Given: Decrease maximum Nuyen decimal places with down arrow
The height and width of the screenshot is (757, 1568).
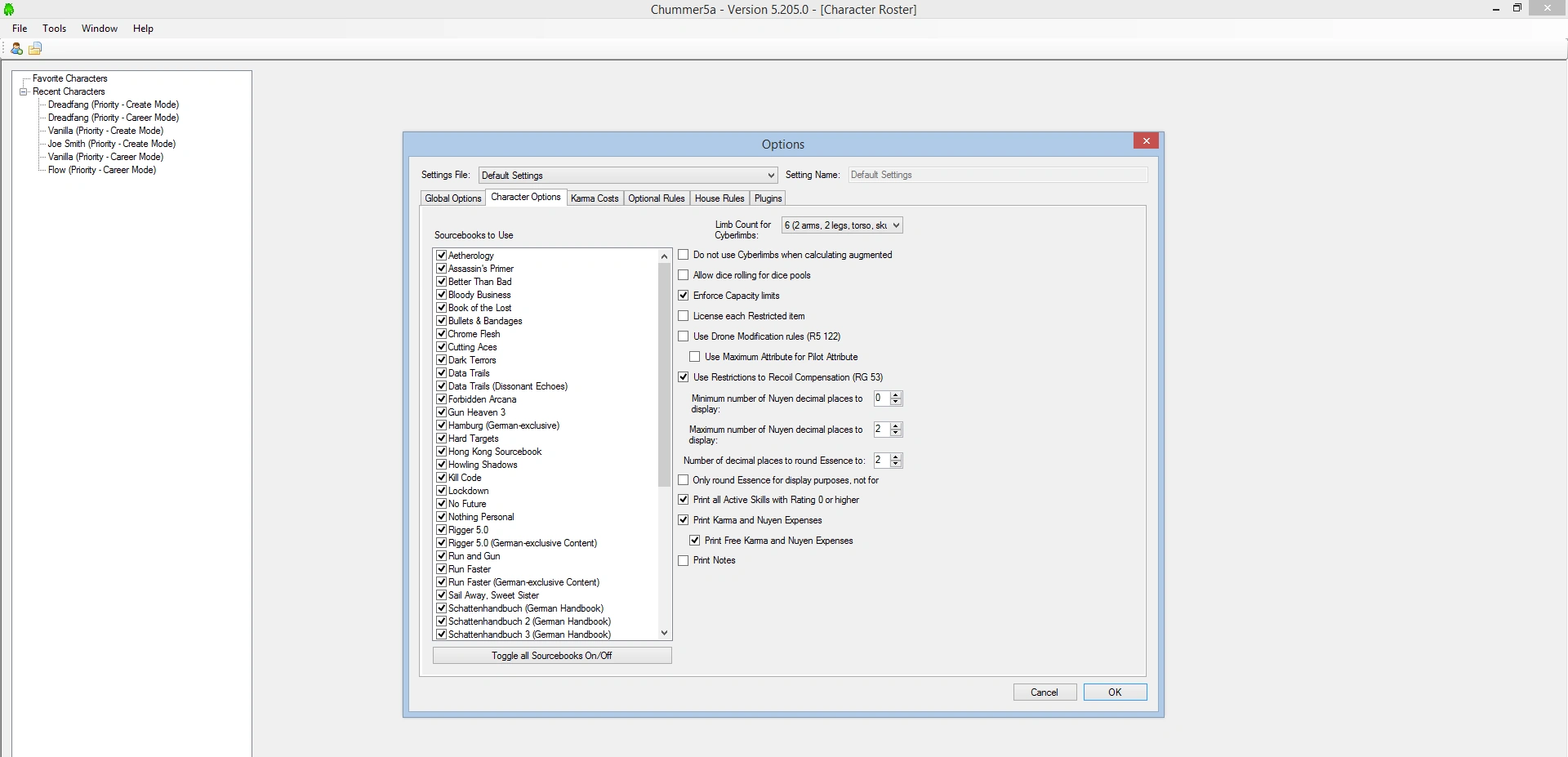Looking at the screenshot, I should (x=896, y=433).
